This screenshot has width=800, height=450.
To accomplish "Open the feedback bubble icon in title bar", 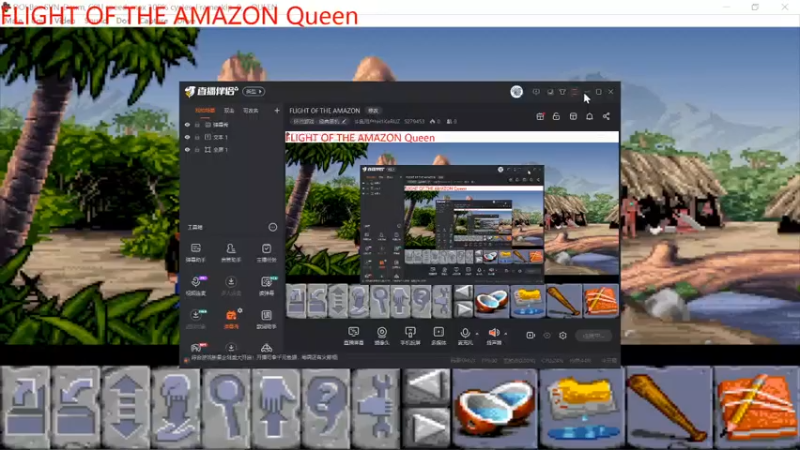I will 536,92.
